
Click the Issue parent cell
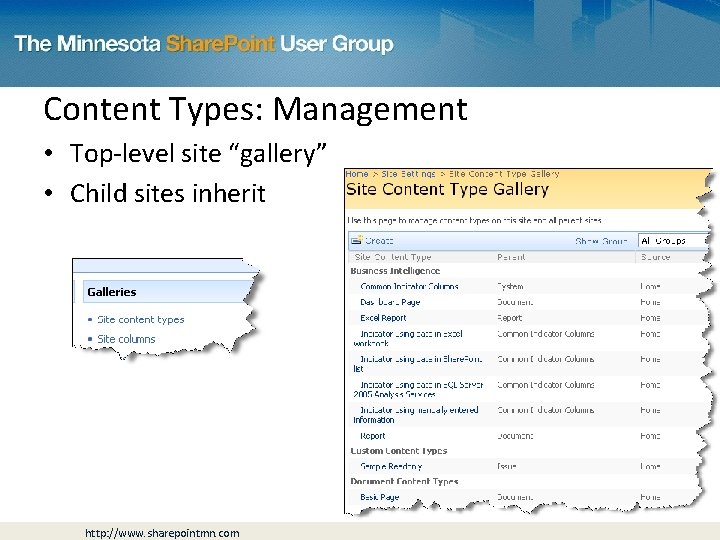[507, 466]
